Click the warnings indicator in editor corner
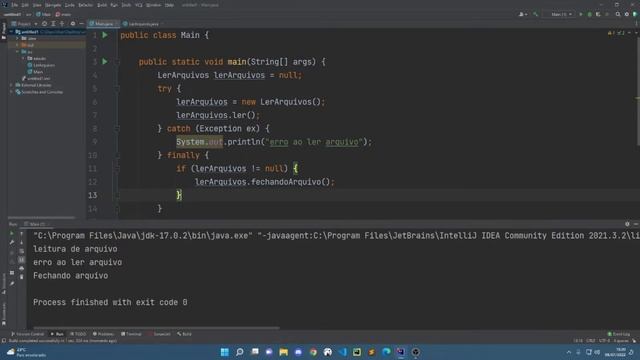640x360 pixels. [x=617, y=33]
